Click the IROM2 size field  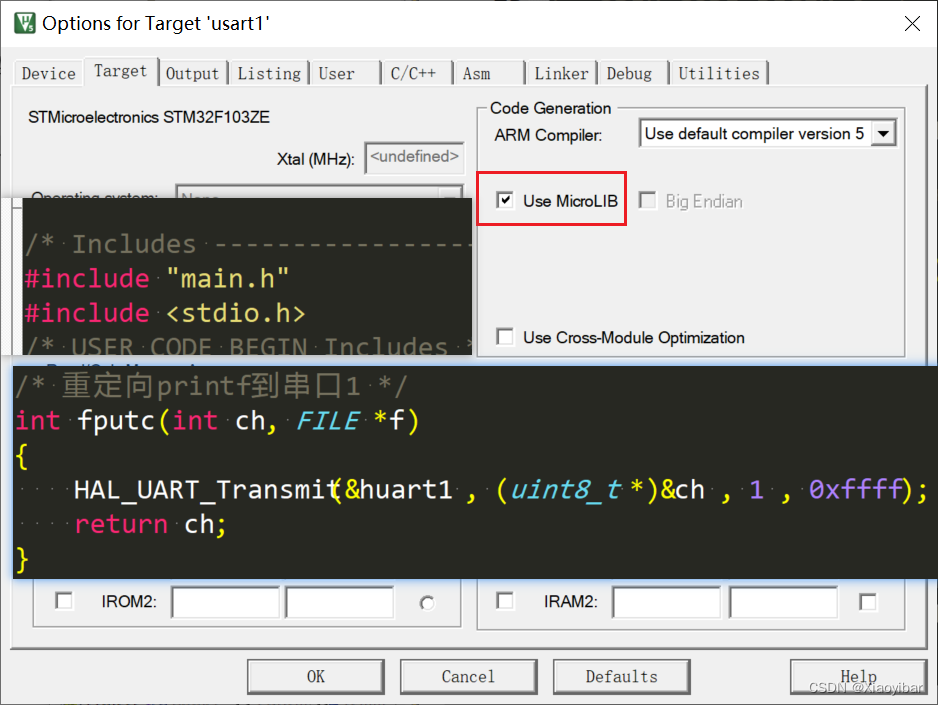coord(340,602)
